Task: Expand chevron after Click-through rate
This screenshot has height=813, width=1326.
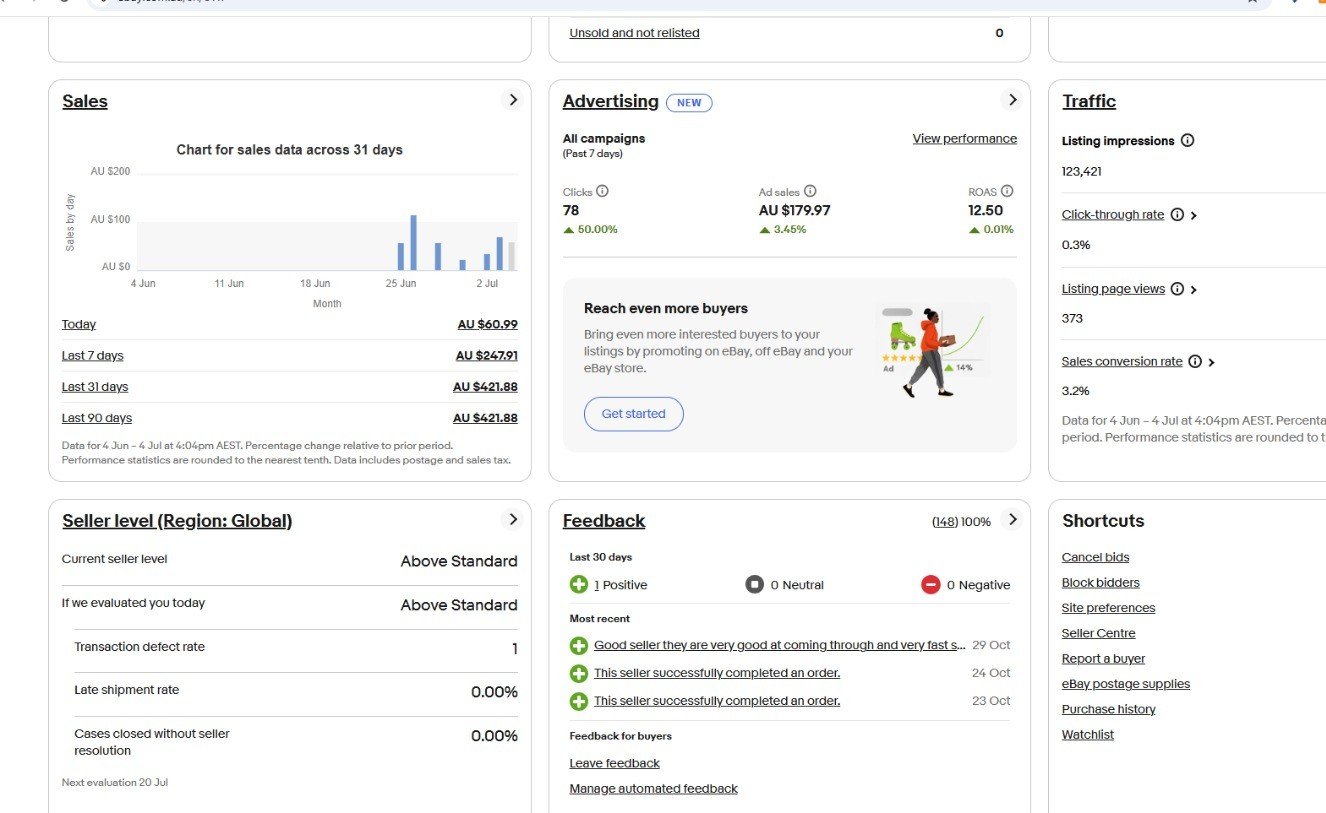Action: coord(1194,215)
